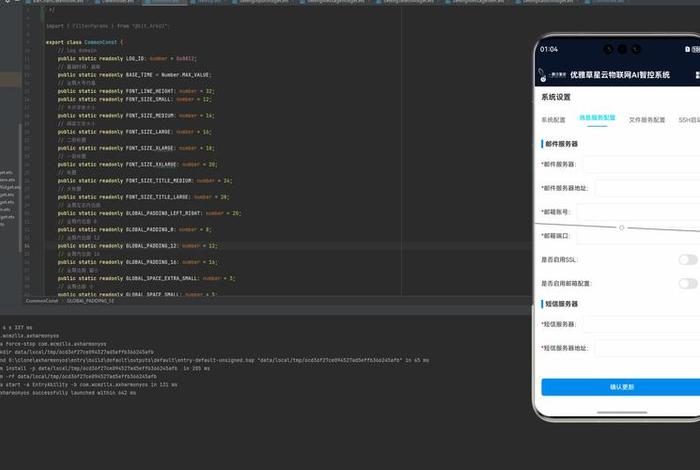Screen dimensions: 700x470
Task: Focus the 邮件服务器 input field
Action: (x=640, y=164)
